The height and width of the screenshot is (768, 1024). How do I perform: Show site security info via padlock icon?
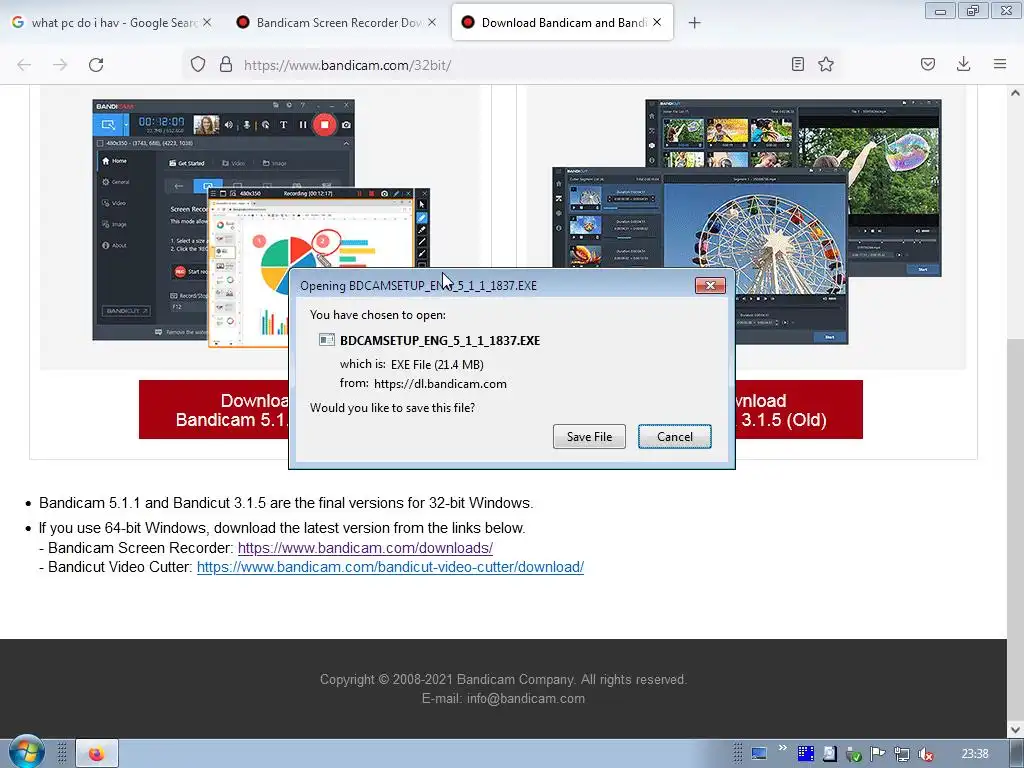pos(226,64)
